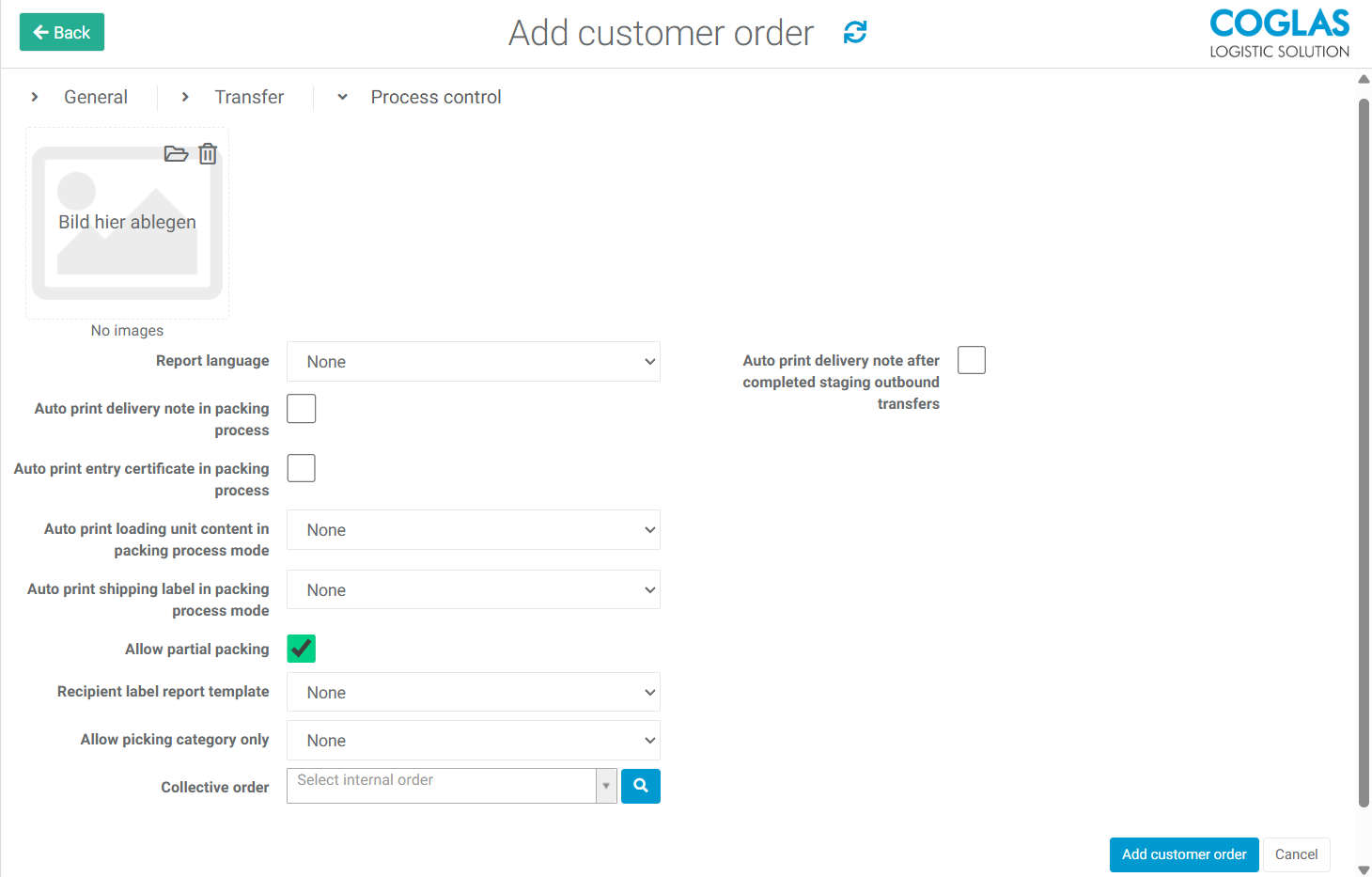Expand the Transfer section chevron
Viewport: 1372px width, 877px height.
click(x=185, y=97)
